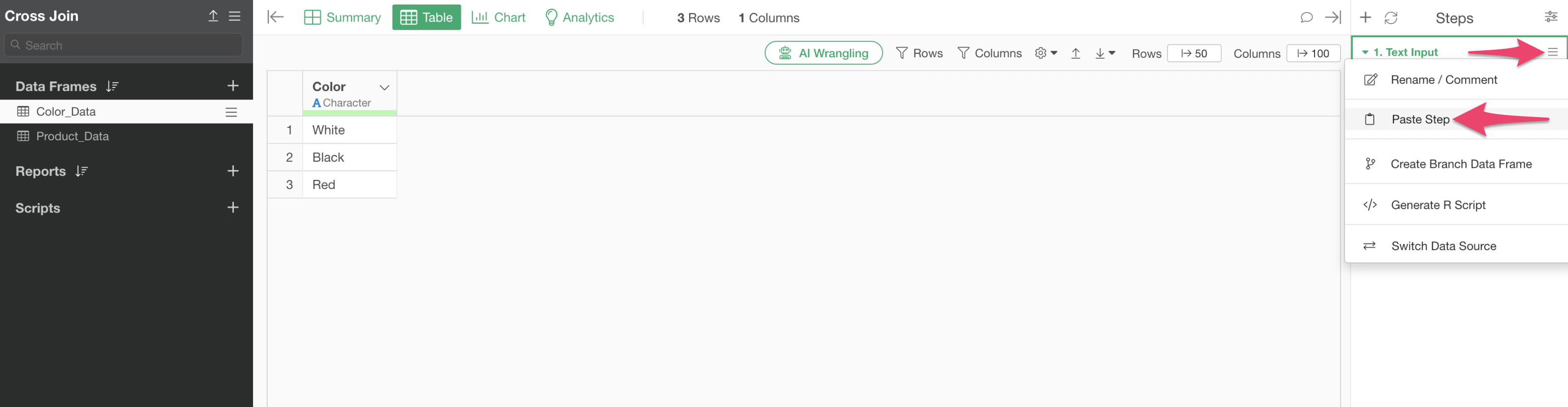
Task: Click the AI Wrangling button
Action: click(823, 53)
